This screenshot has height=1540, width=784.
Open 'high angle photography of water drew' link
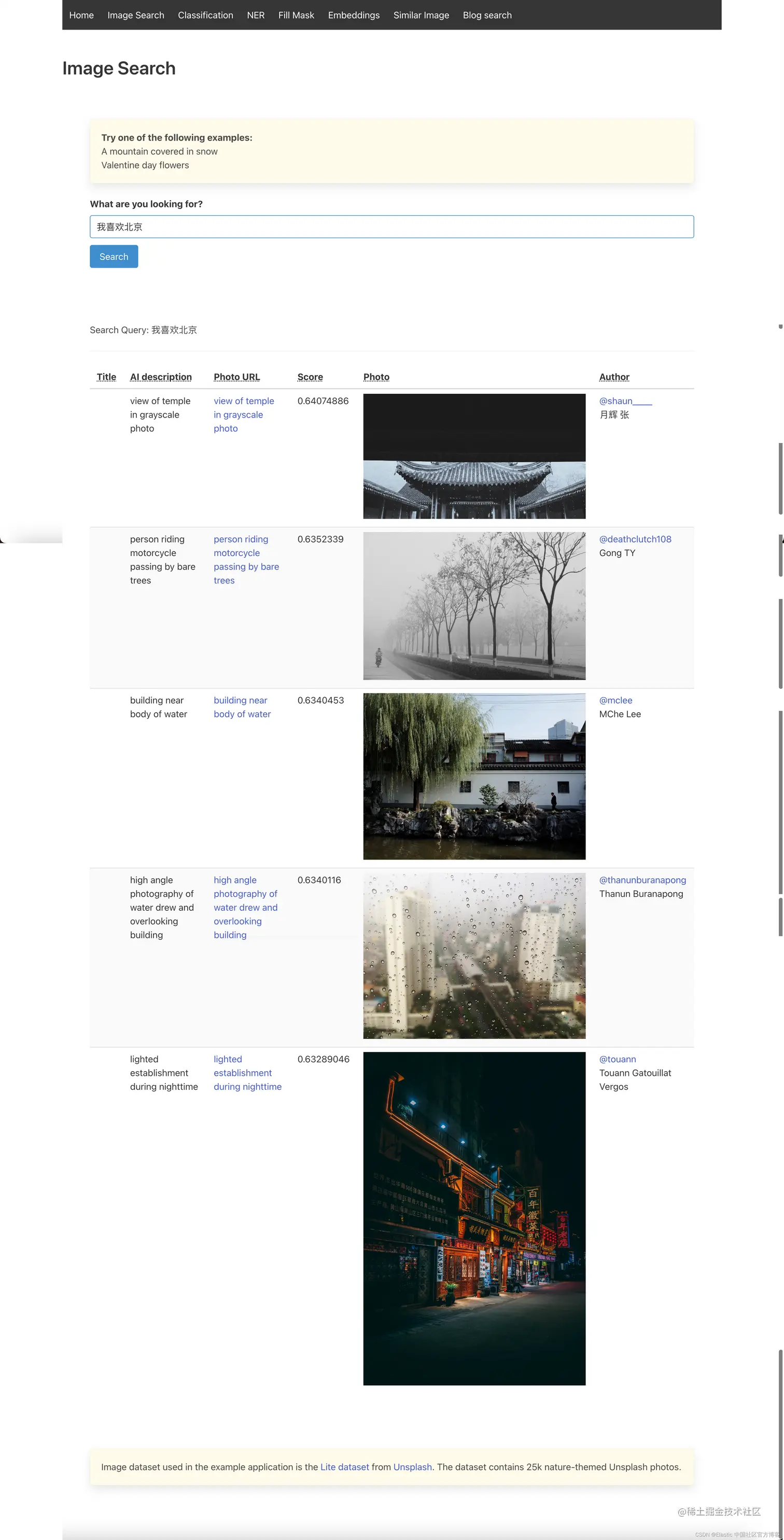pyautogui.click(x=246, y=907)
